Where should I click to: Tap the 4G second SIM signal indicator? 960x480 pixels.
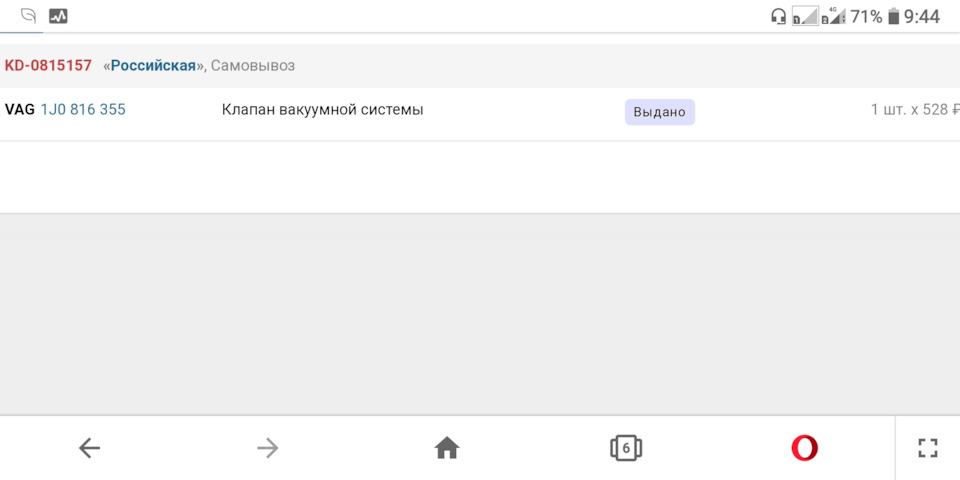coord(832,16)
